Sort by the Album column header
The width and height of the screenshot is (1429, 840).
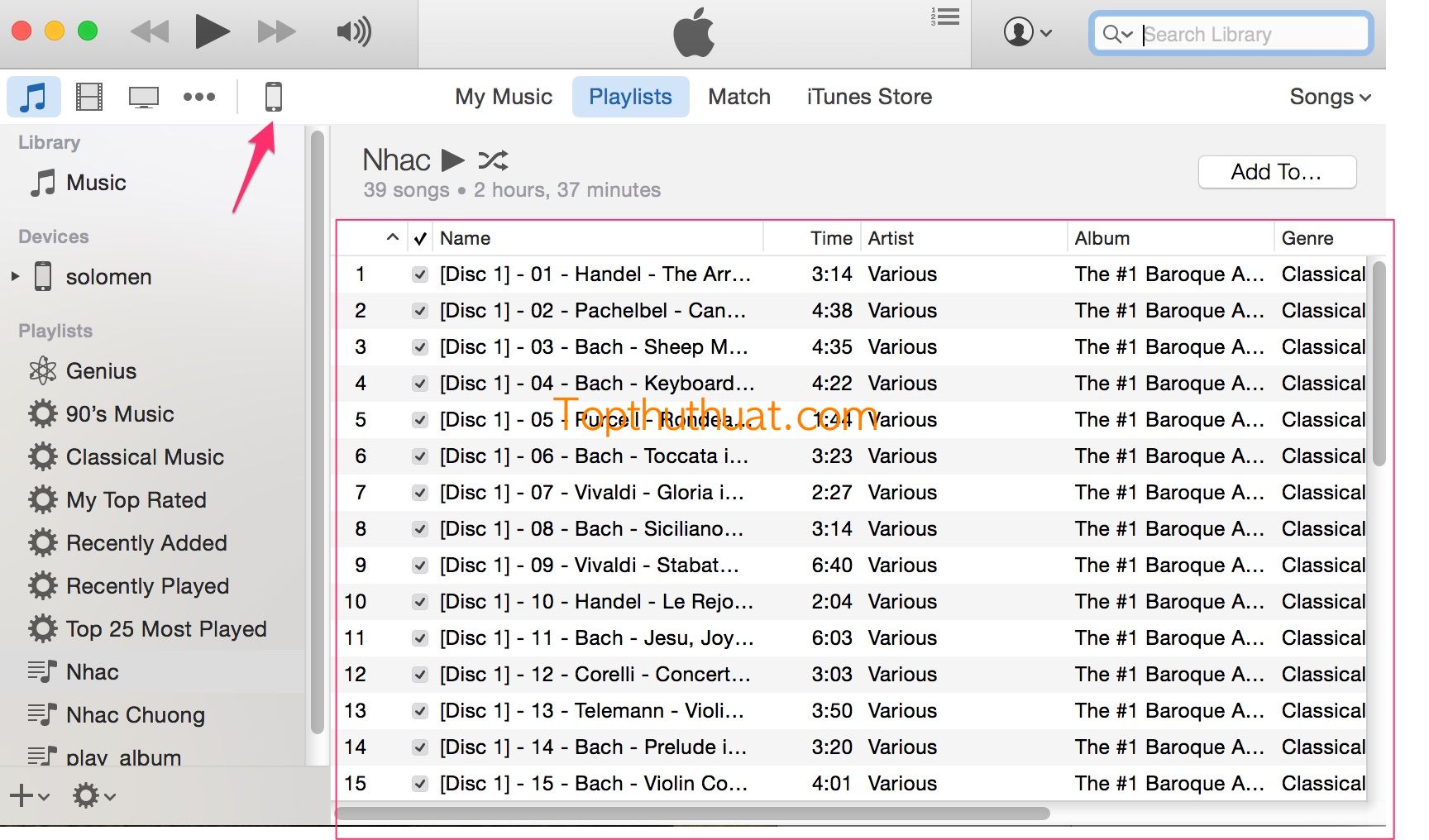(1170, 238)
